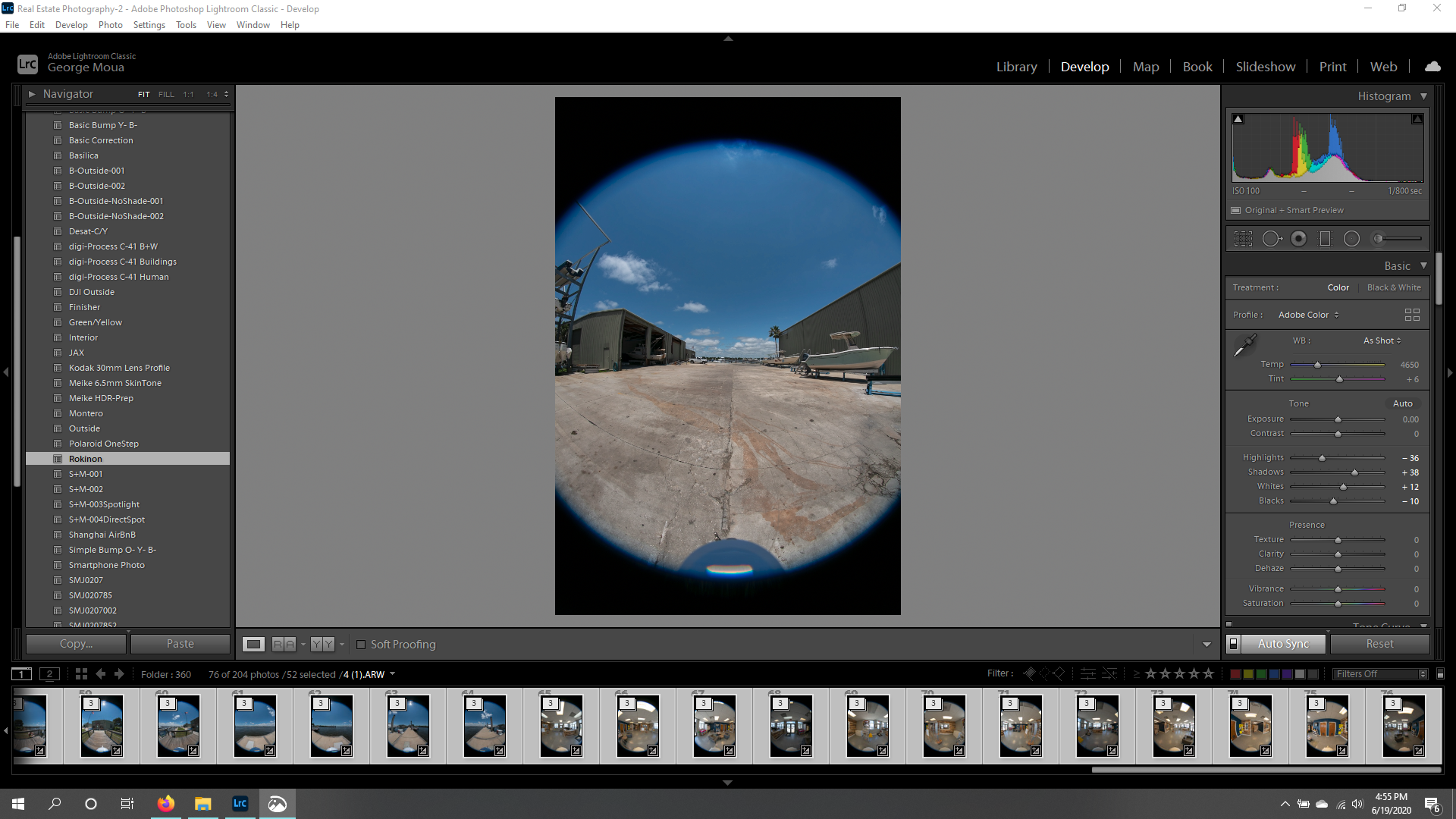Set Navigator zoom to FILL
1456x819 pixels.
pos(166,95)
